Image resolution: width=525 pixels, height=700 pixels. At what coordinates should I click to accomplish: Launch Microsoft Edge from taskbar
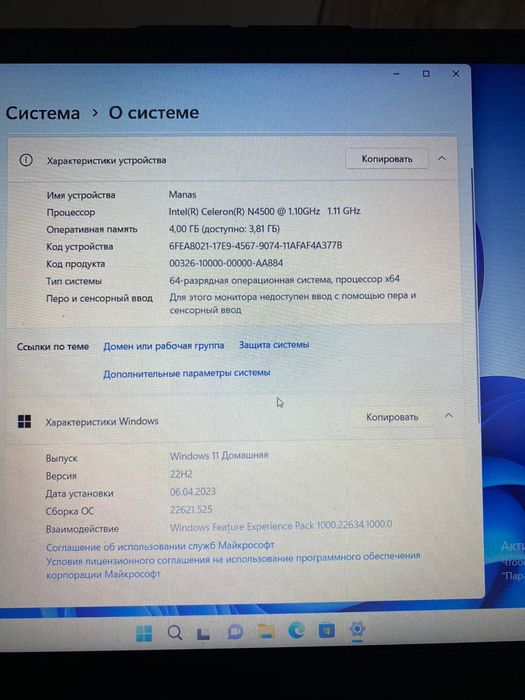tap(296, 630)
